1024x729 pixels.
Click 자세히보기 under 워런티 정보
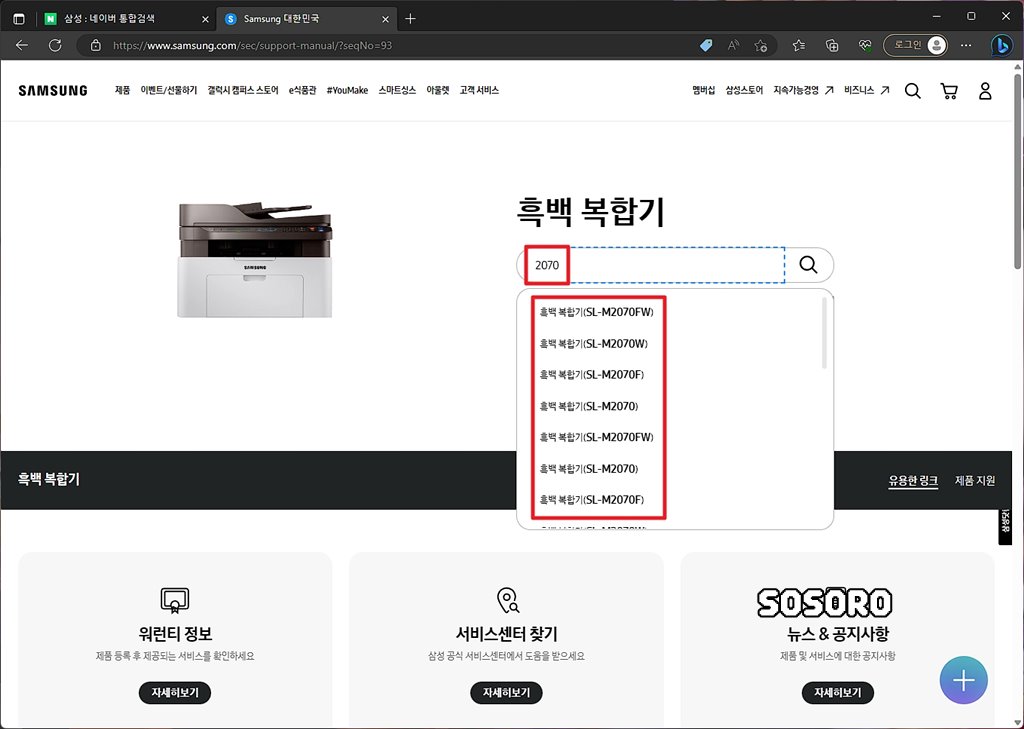(174, 692)
